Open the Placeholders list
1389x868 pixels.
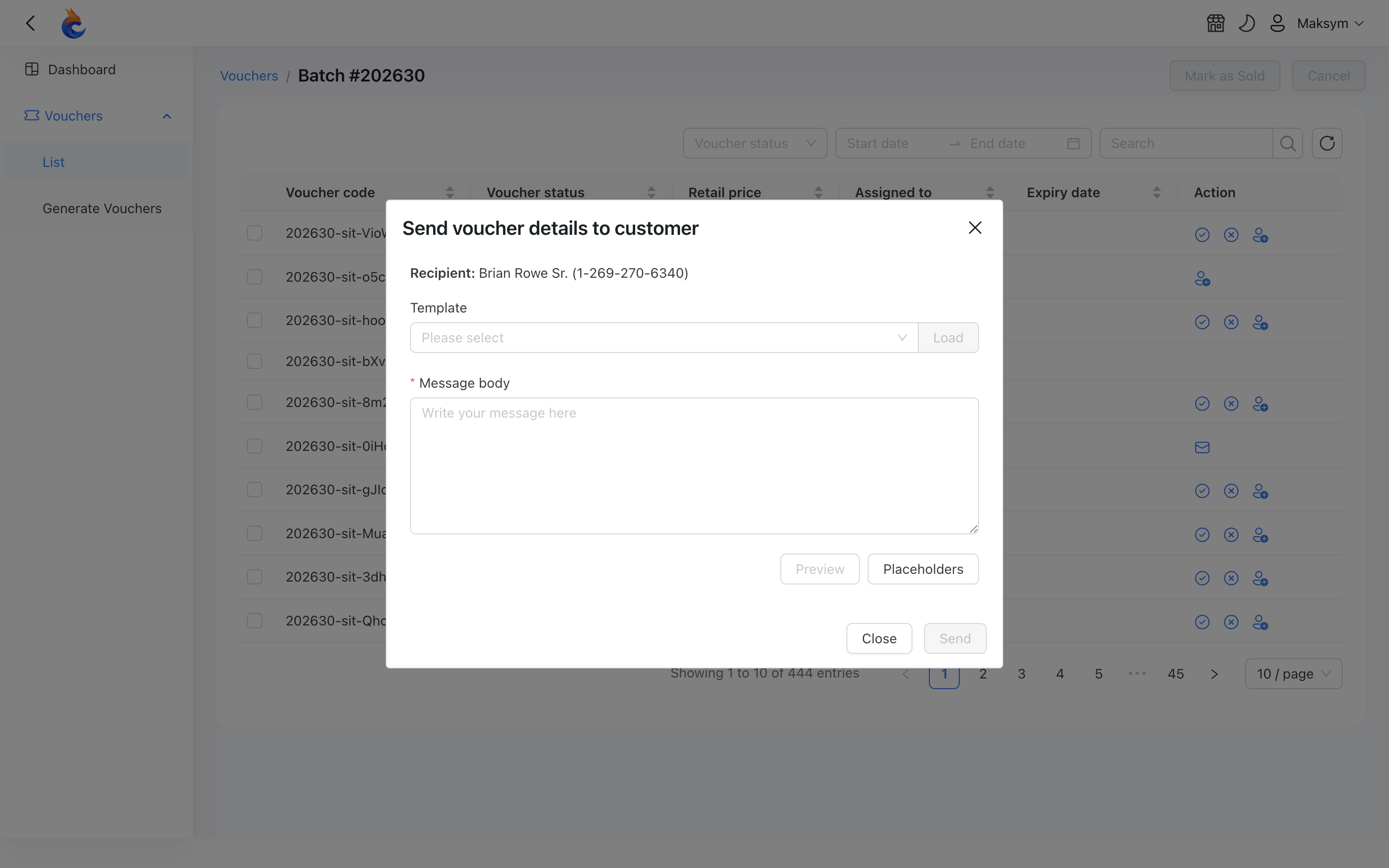pyautogui.click(x=923, y=569)
